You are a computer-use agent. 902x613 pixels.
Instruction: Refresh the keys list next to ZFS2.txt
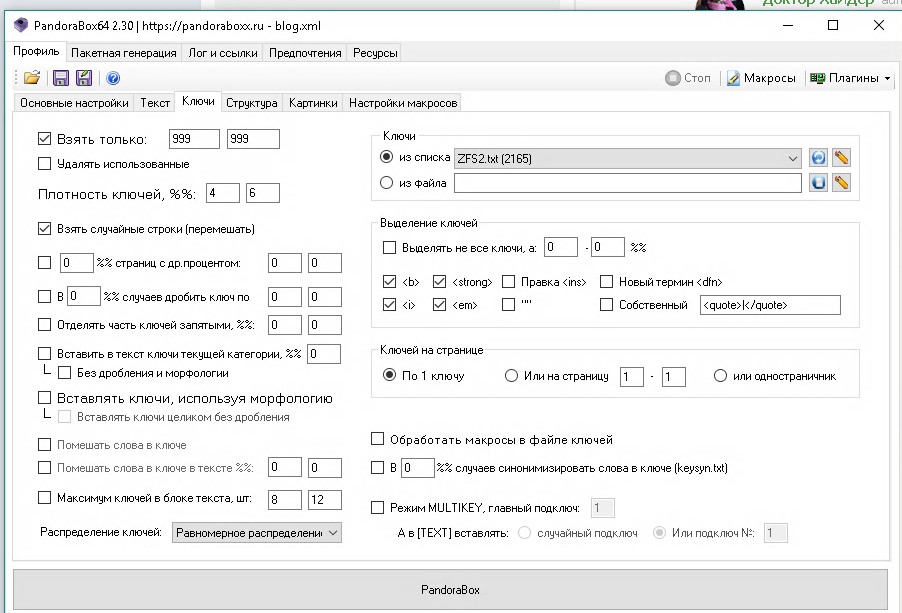pyautogui.click(x=818, y=158)
